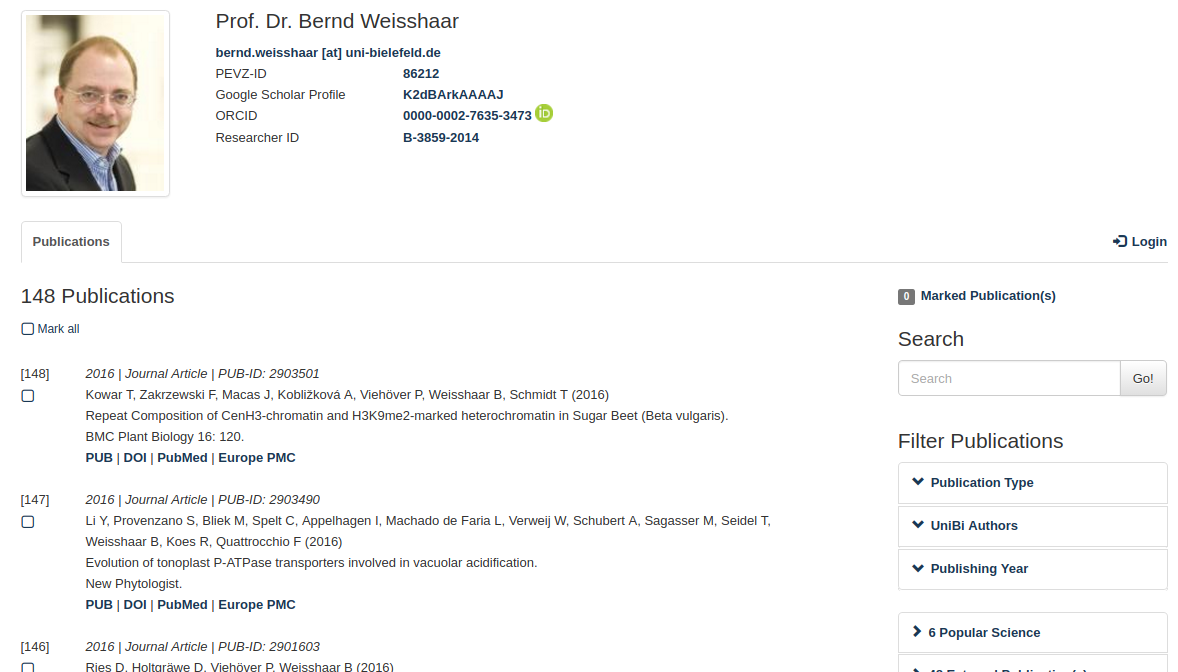The height and width of the screenshot is (672, 1178).
Task: Click Prof. Weisshaar's profile photo
Action: 95,104
